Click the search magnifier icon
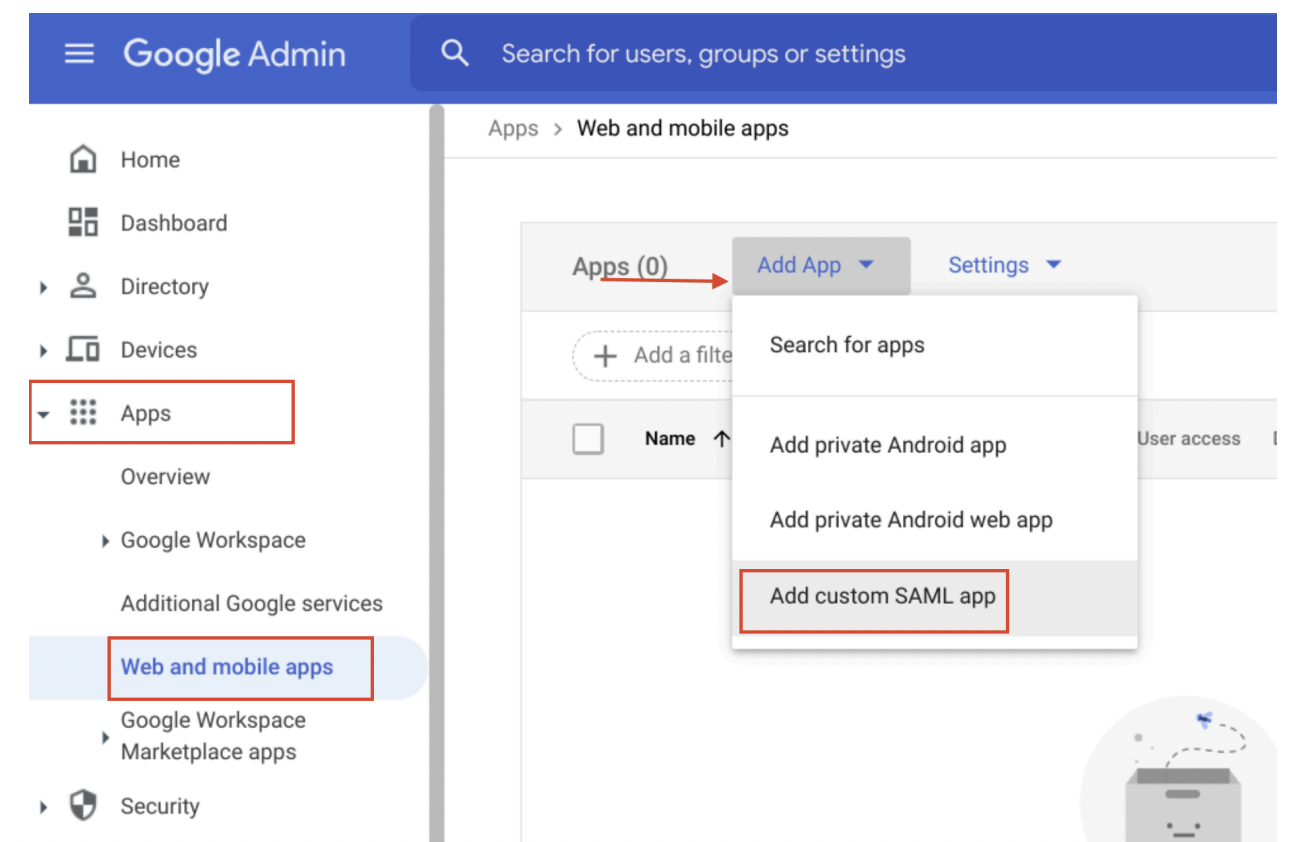1300x842 pixels. [455, 54]
